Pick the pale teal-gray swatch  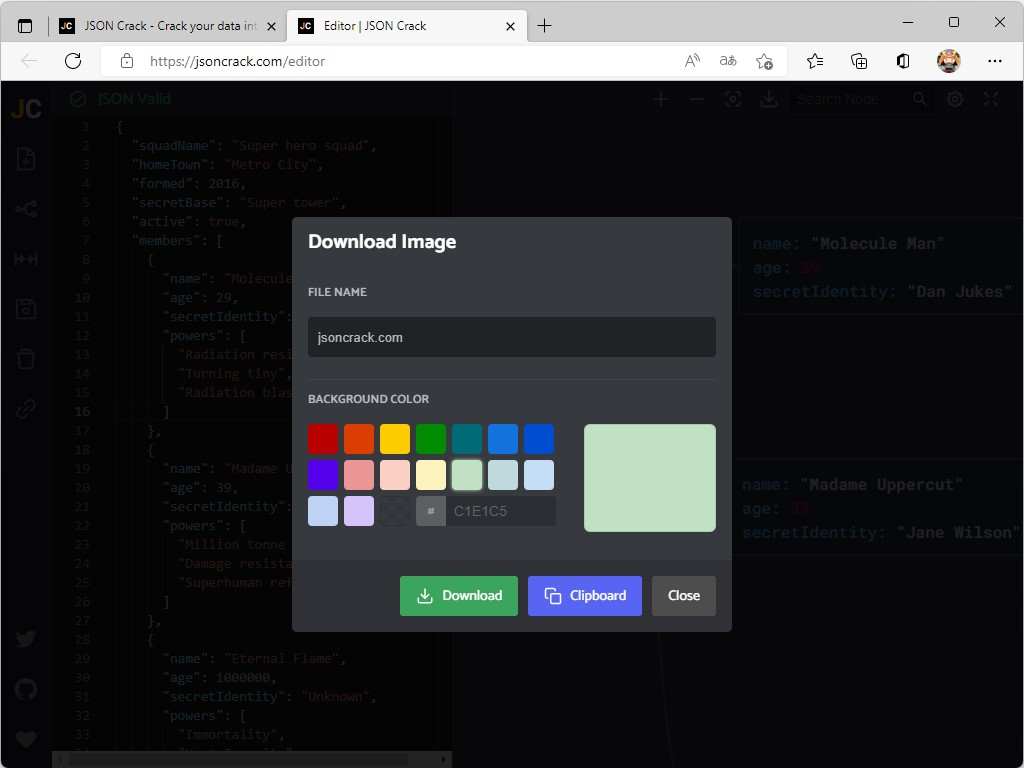[x=503, y=475]
